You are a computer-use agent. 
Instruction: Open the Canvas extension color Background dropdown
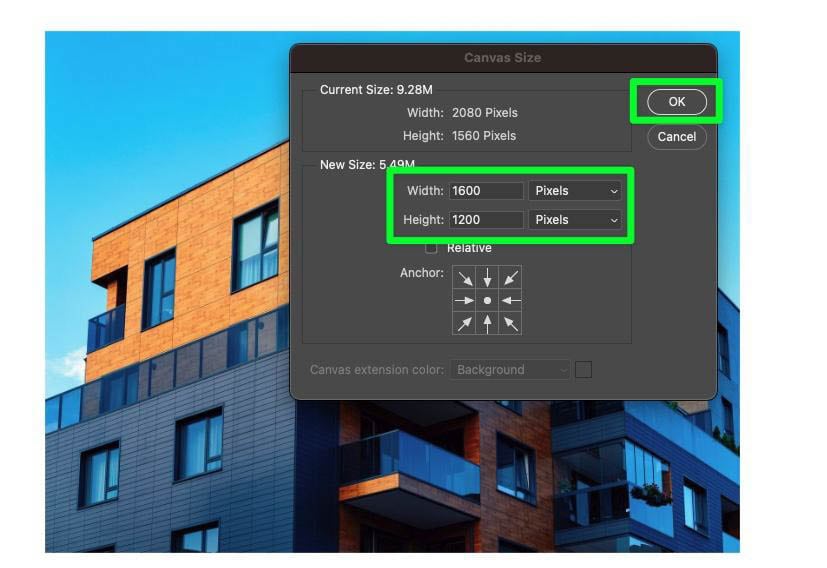click(509, 370)
